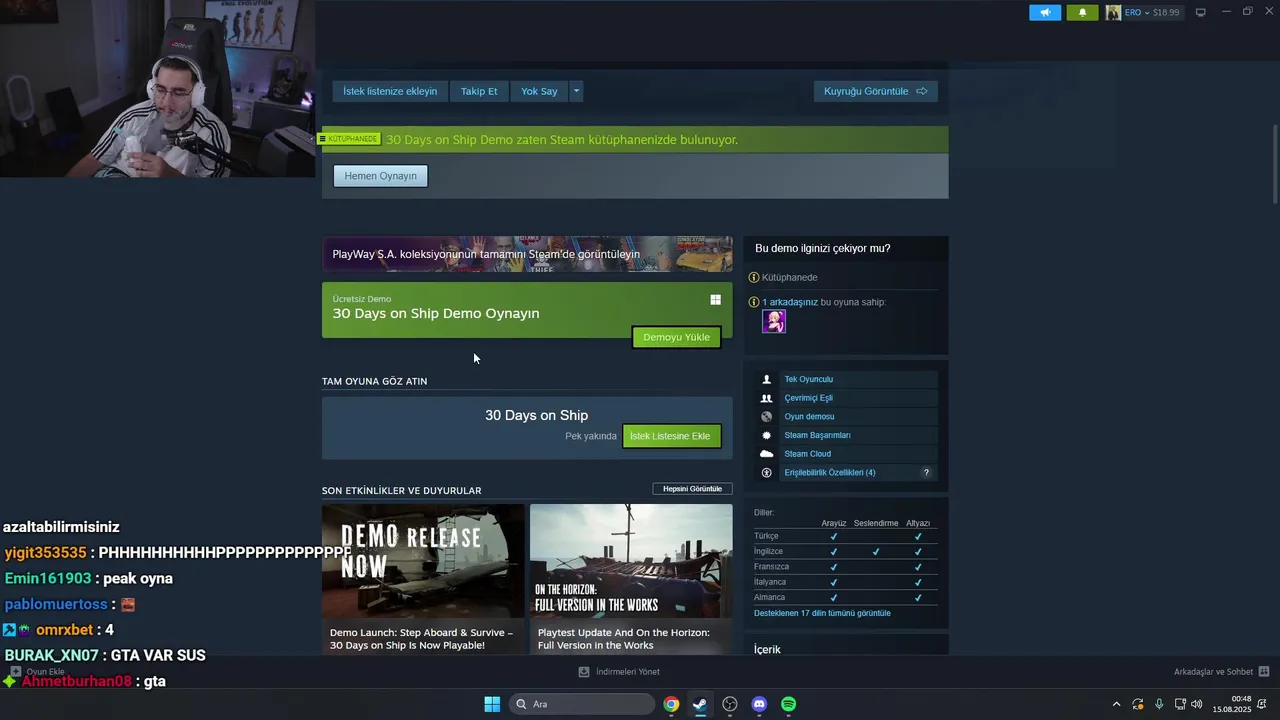Click the Türkçe language row label
1280x720 pixels.
(766, 536)
